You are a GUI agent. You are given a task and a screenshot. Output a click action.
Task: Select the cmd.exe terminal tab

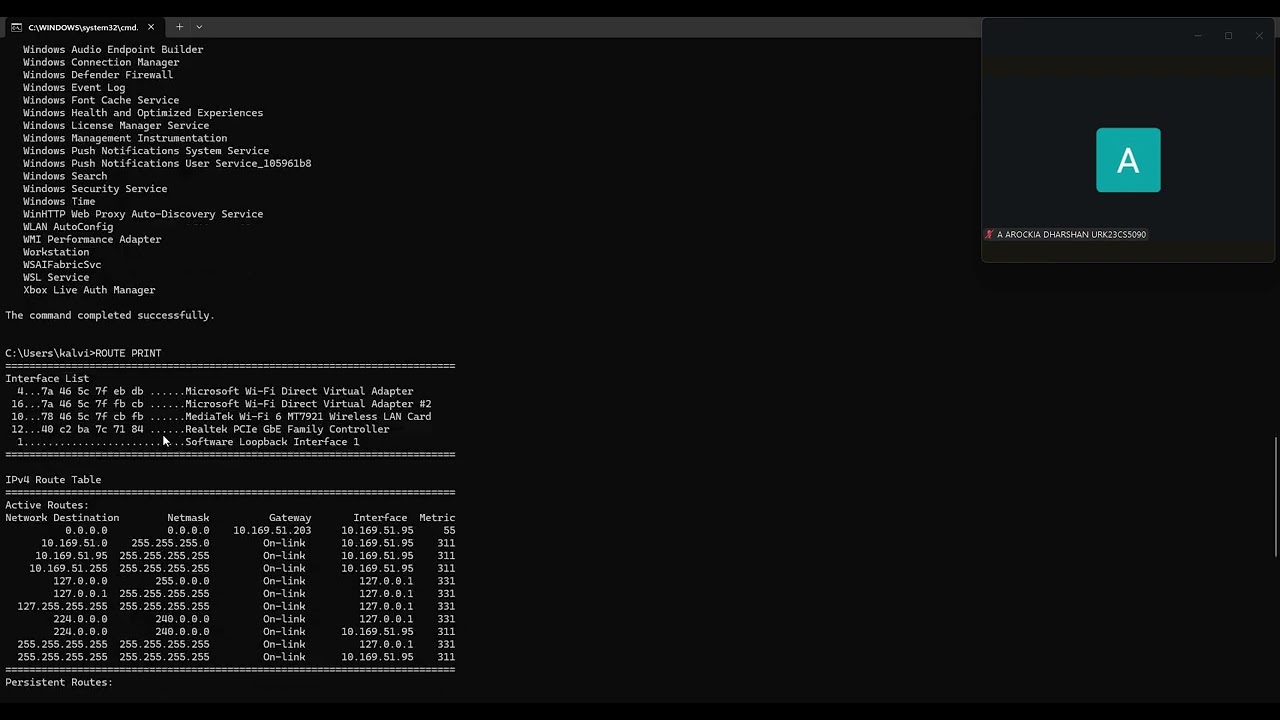coord(84,27)
